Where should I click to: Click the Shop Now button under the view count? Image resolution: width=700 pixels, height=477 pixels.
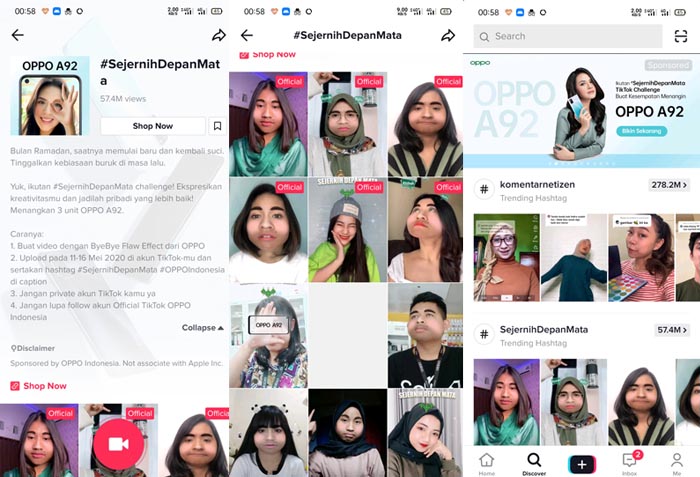[153, 126]
